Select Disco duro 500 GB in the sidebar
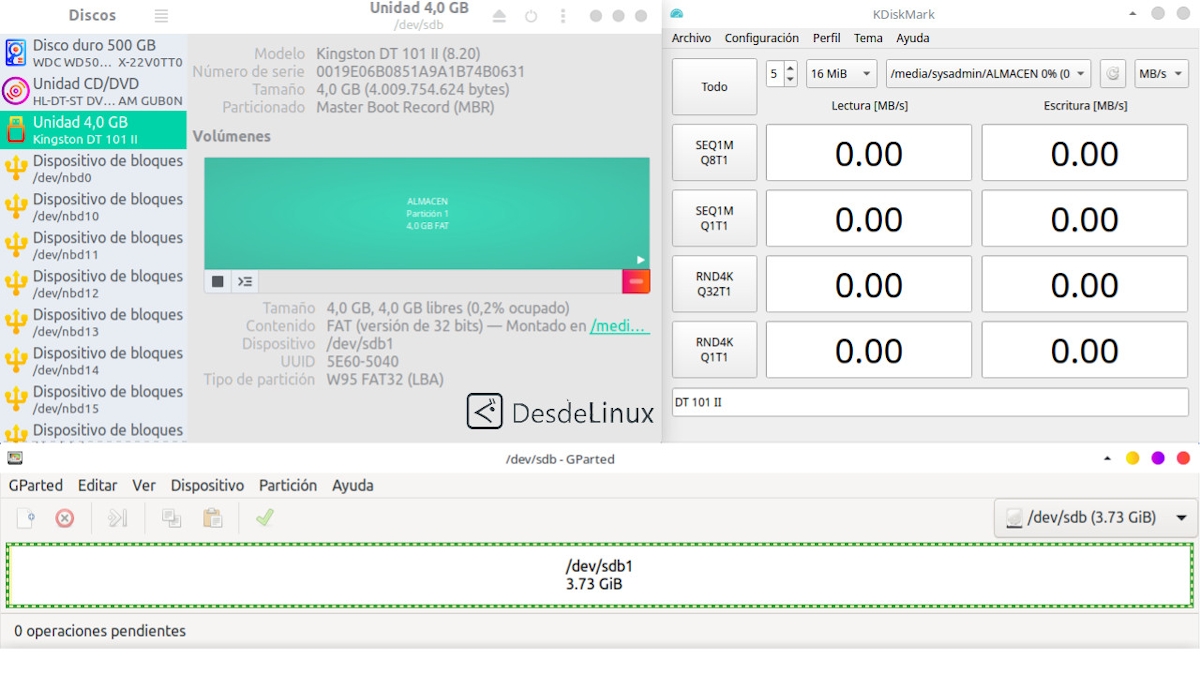Viewport: 1200px width, 675px height. (93, 53)
